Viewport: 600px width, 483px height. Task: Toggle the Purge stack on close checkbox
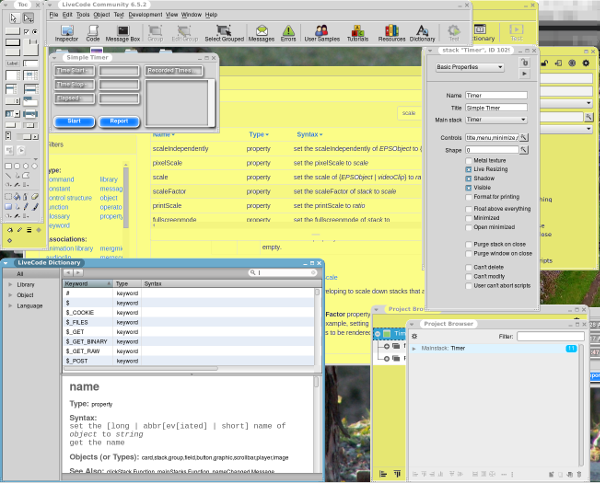pyautogui.click(x=469, y=244)
